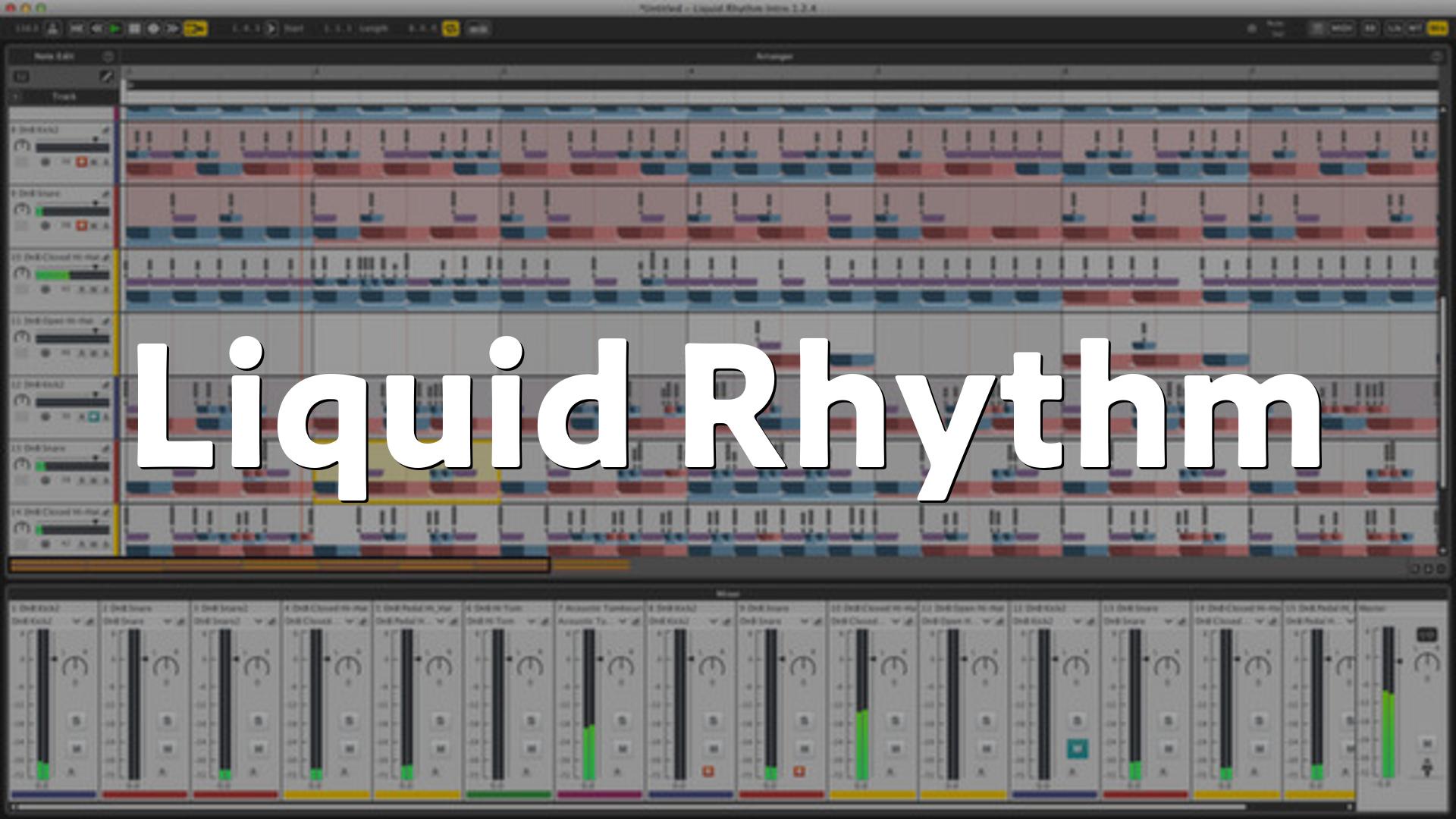Image resolution: width=1456 pixels, height=819 pixels.
Task: Select the Mixer panel header
Action: point(727,594)
